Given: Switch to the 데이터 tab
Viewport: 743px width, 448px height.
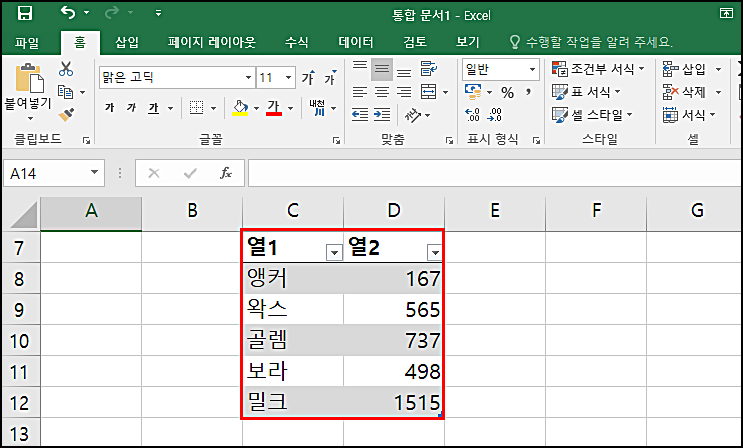Looking at the screenshot, I should (x=356, y=43).
